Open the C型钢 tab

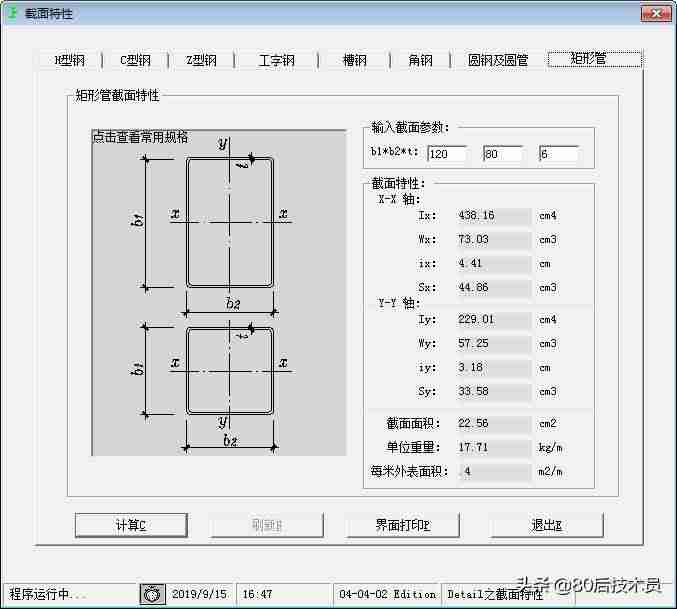pos(135,60)
